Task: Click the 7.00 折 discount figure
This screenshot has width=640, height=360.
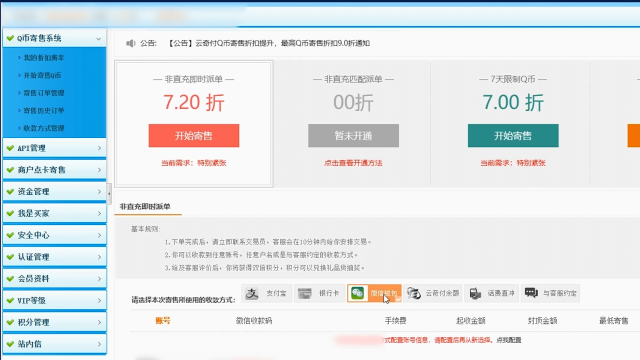Action: pyautogui.click(x=513, y=102)
